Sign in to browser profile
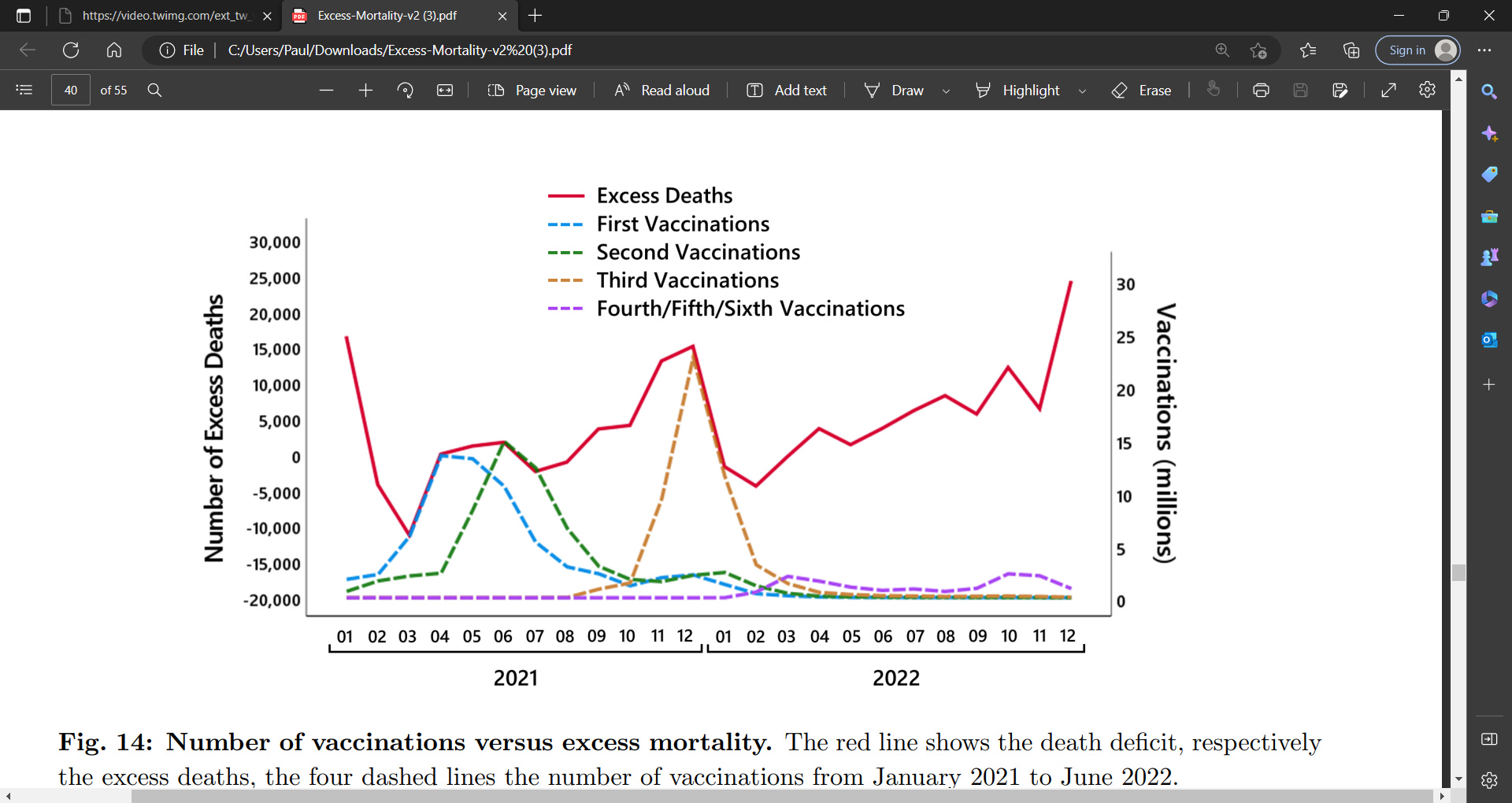Screen dimensions: 1512x803 1417,50
